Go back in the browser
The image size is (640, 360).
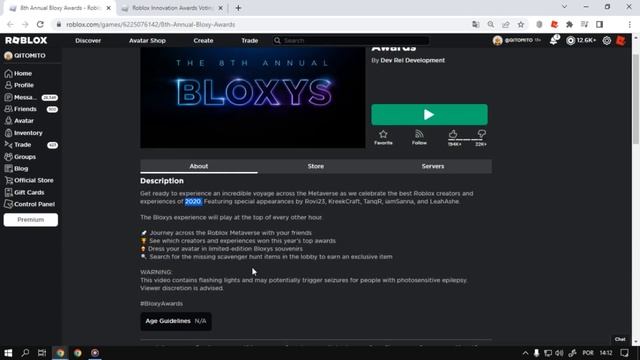click(x=11, y=24)
